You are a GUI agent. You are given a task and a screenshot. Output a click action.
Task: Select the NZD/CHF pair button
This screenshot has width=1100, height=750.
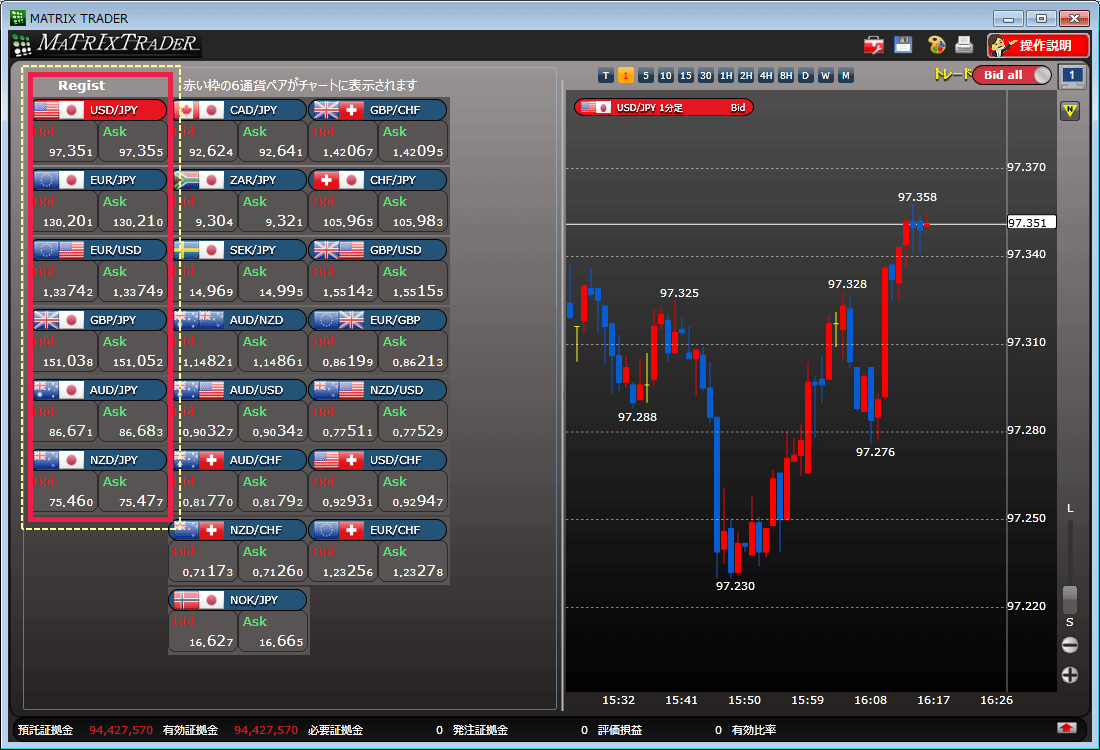[240, 530]
